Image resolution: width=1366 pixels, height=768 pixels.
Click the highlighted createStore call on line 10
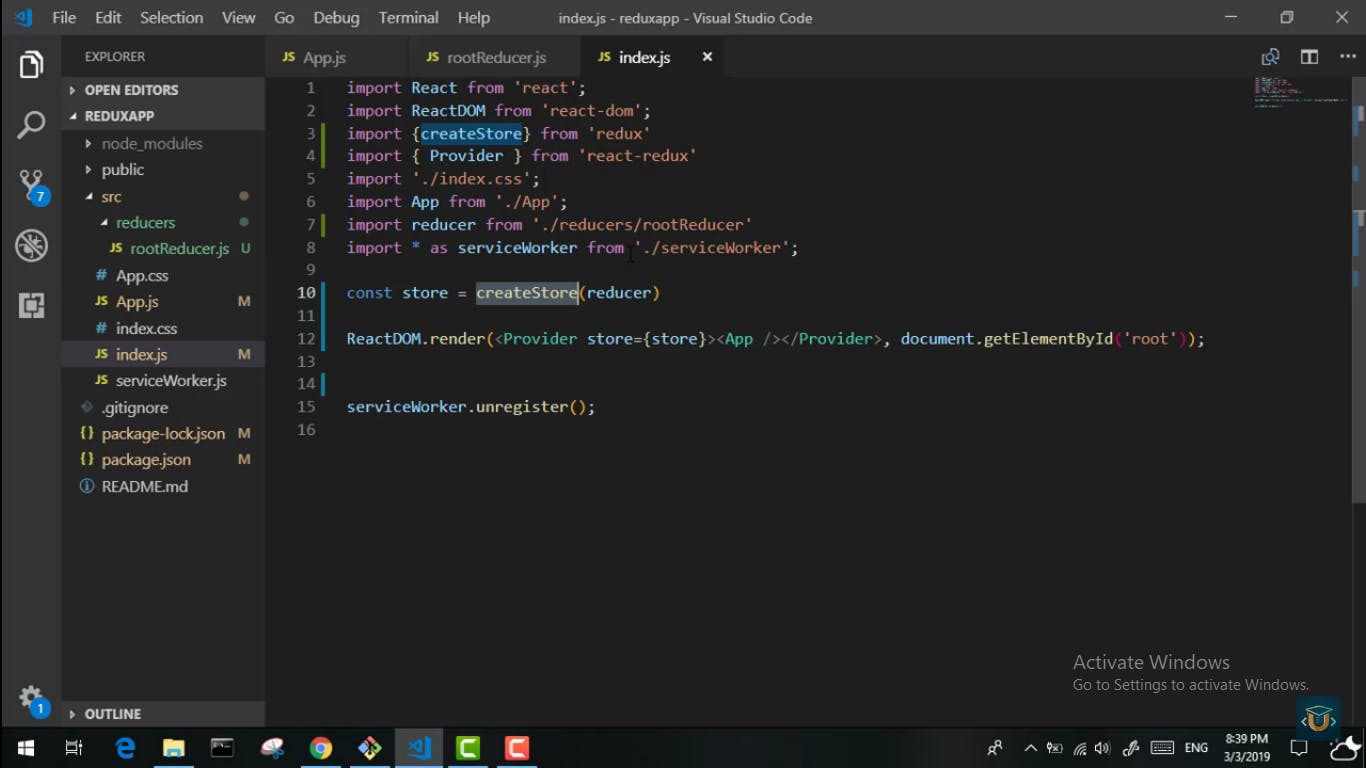click(527, 293)
